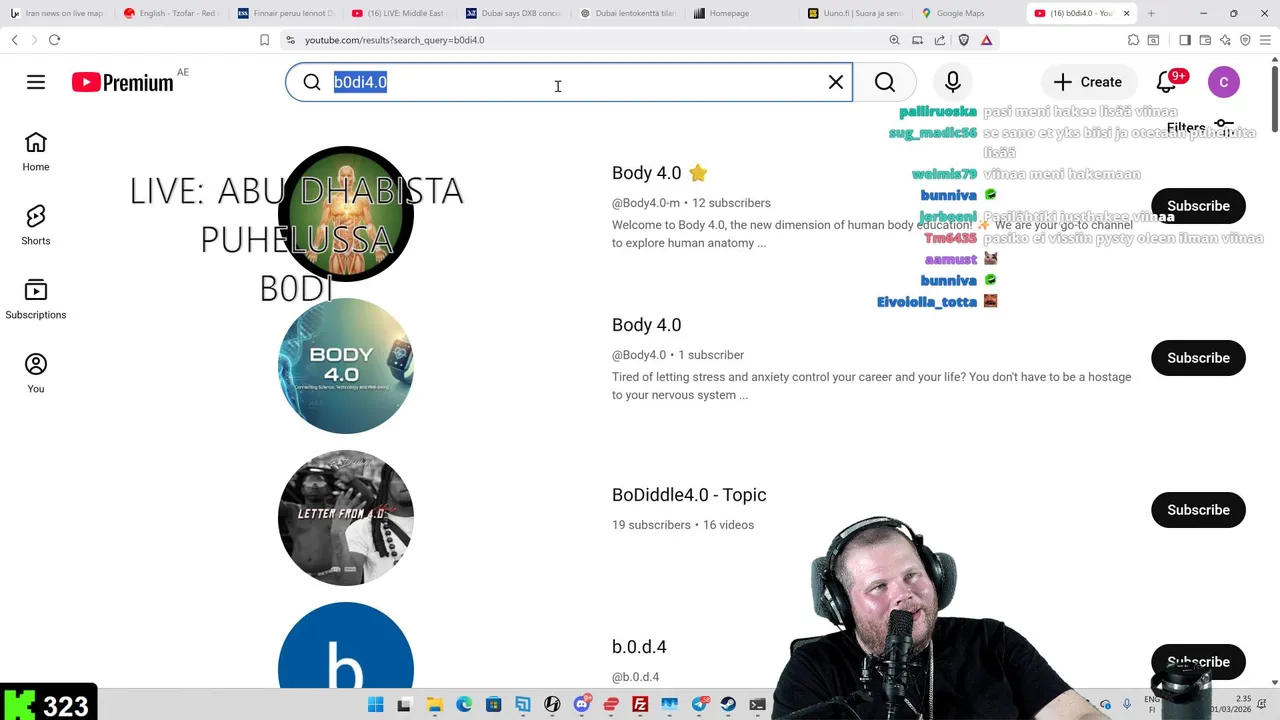This screenshot has height=720, width=1280.
Task: Close the b0di4.0 YouTube tab
Action: pyautogui.click(x=1126, y=13)
